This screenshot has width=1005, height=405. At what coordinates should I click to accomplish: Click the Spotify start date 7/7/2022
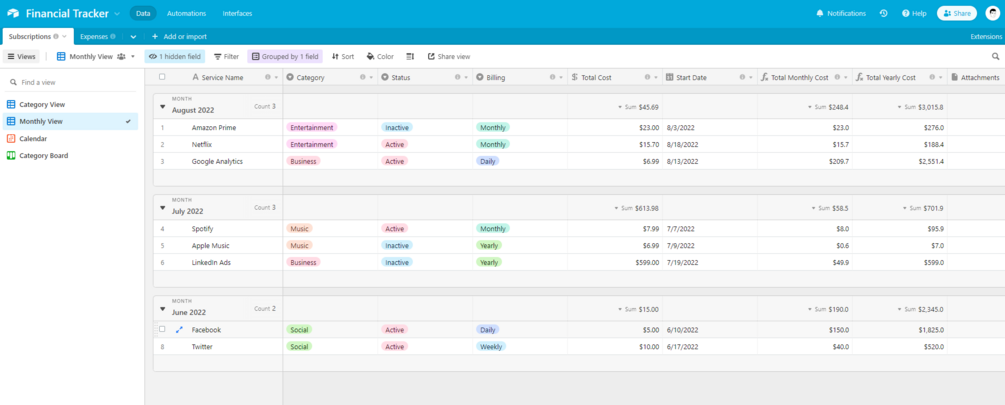pos(681,229)
